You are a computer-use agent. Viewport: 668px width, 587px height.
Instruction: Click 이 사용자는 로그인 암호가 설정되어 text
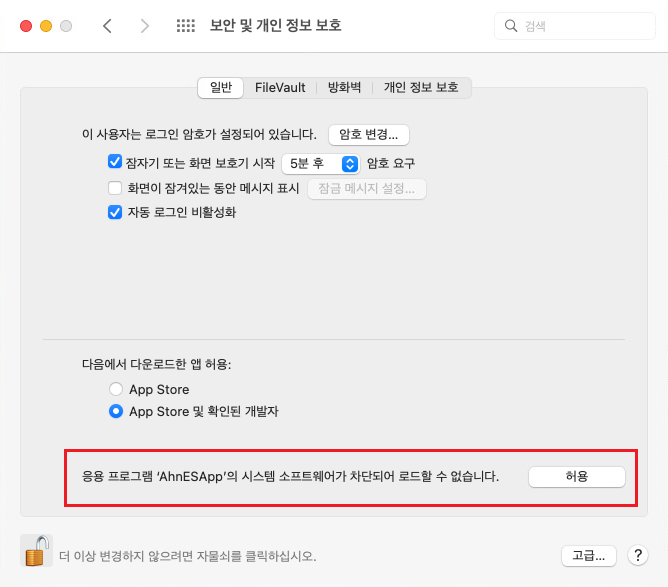(x=199, y=135)
